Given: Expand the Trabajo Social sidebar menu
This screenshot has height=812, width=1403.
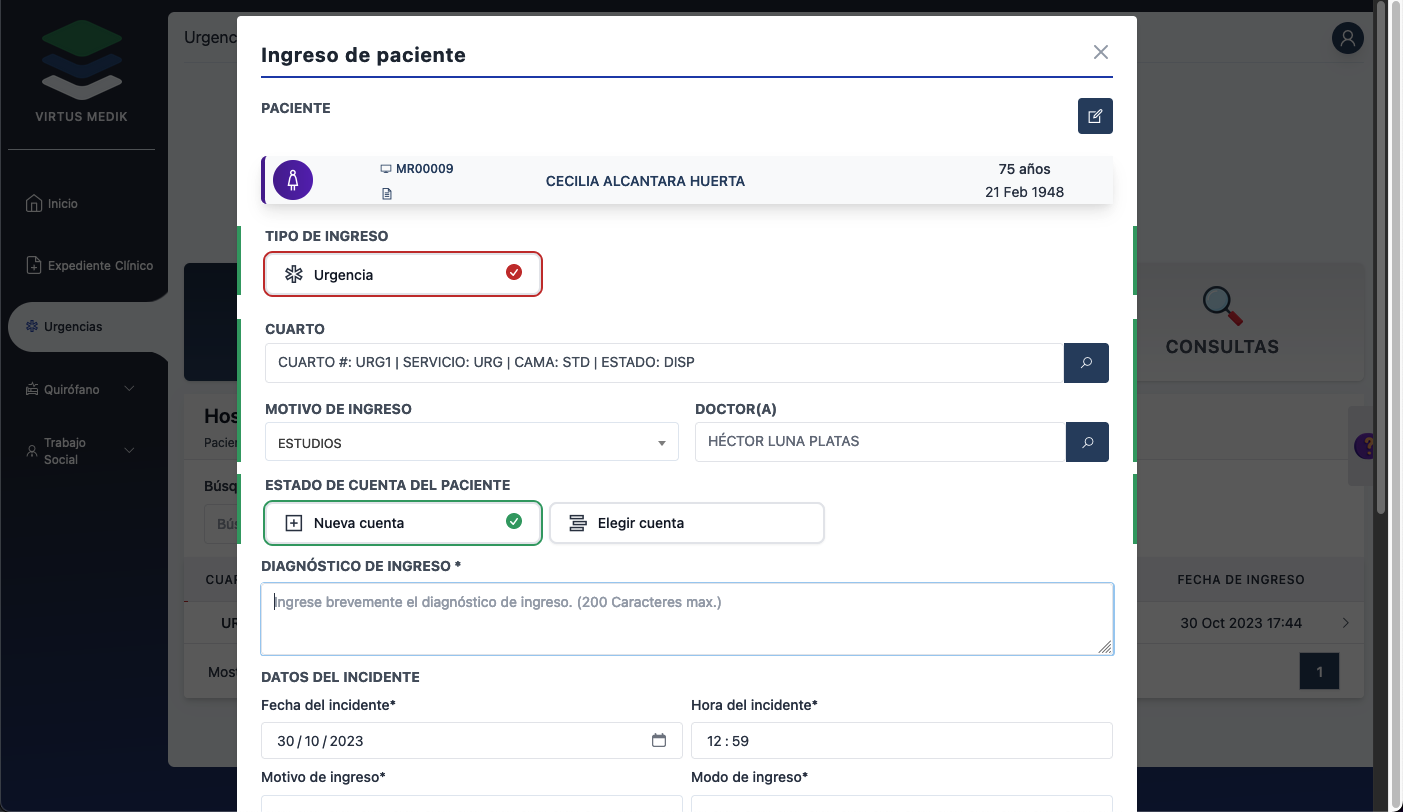Looking at the screenshot, I should [81, 451].
